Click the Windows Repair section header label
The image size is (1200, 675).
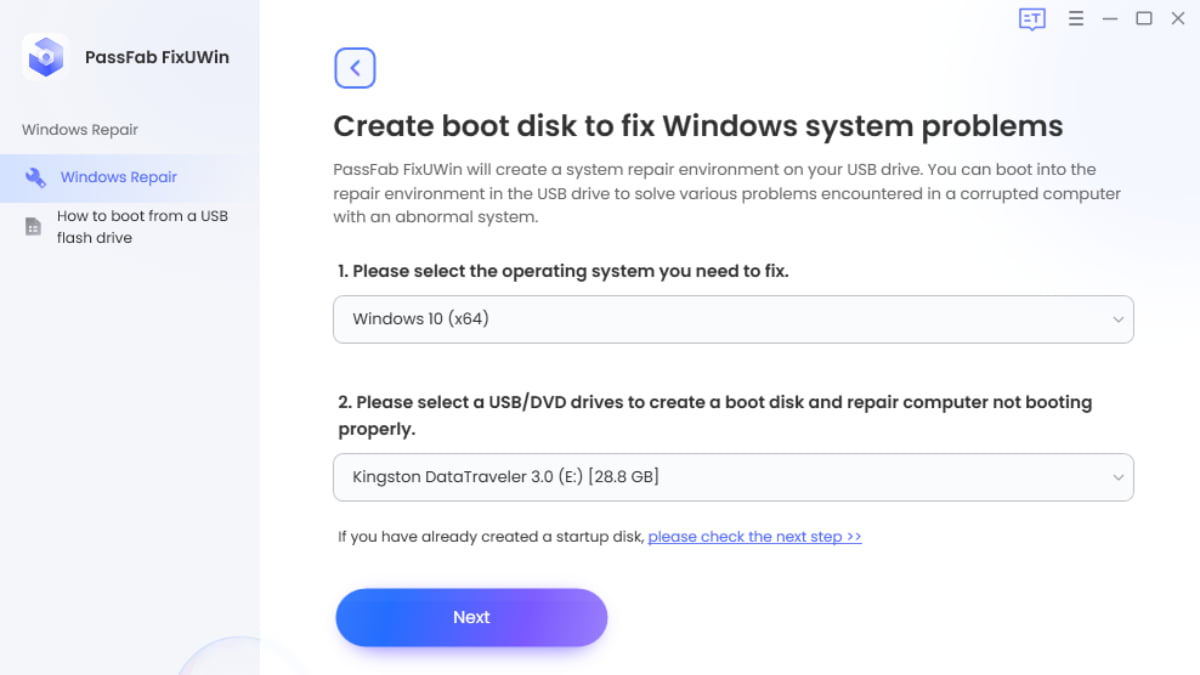(80, 130)
